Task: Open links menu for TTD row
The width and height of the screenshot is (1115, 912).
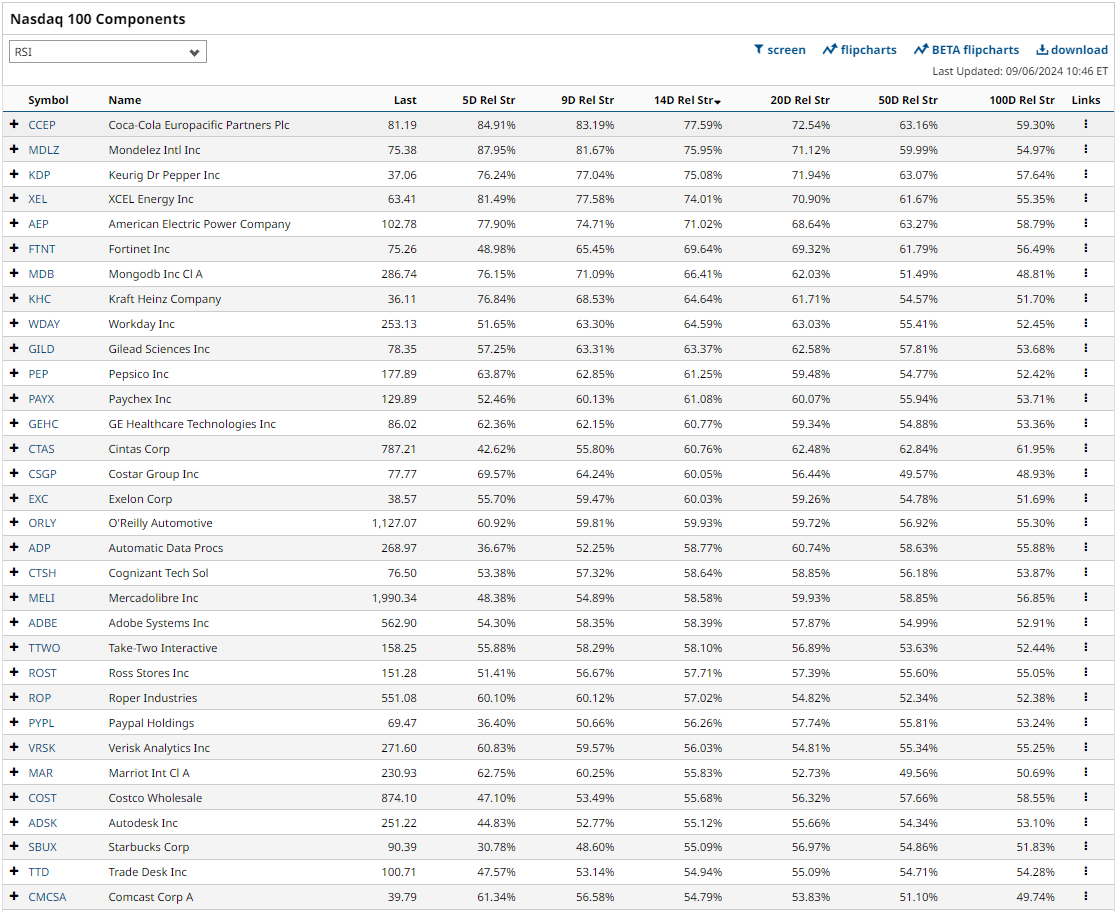Action: click(x=1085, y=871)
